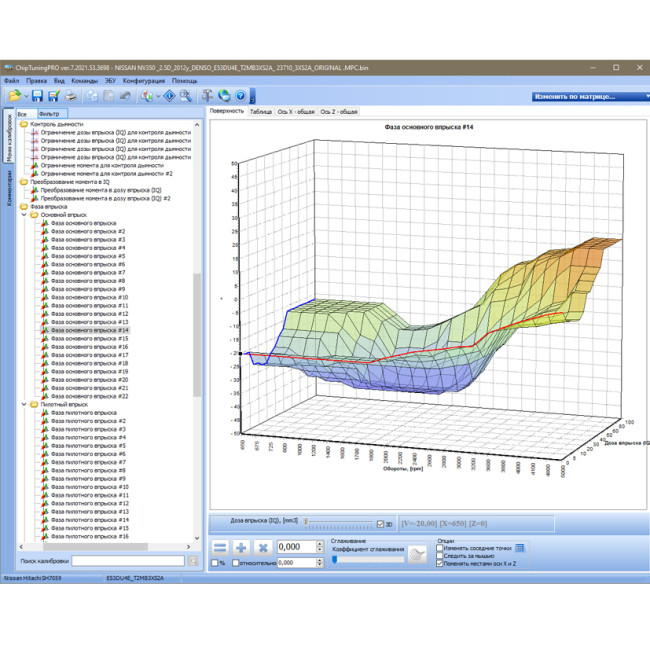Open the 'Конфигурация' menu
650x650 pixels.
tap(143, 81)
